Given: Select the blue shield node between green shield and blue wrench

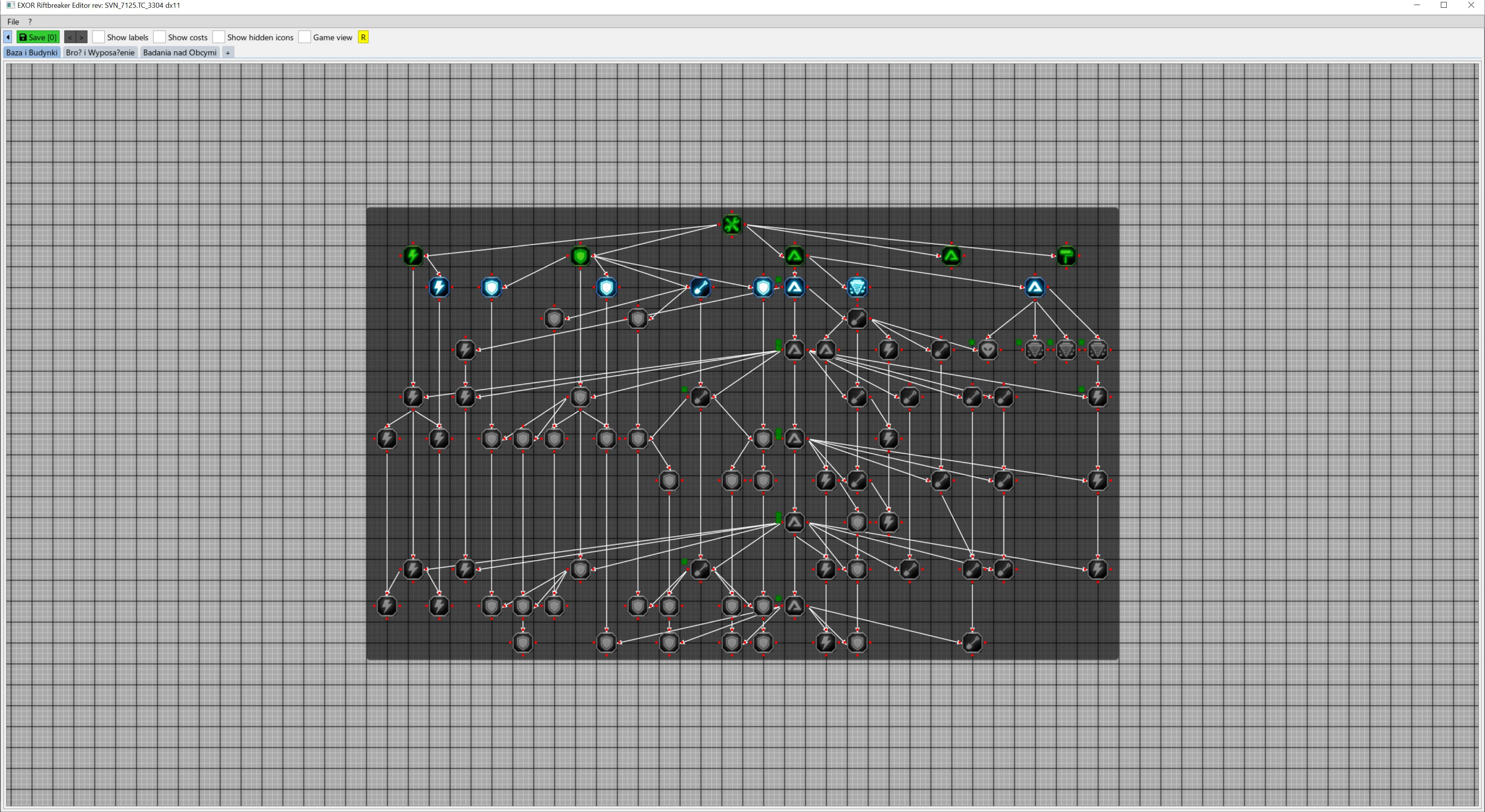Looking at the screenshot, I should tap(607, 287).
